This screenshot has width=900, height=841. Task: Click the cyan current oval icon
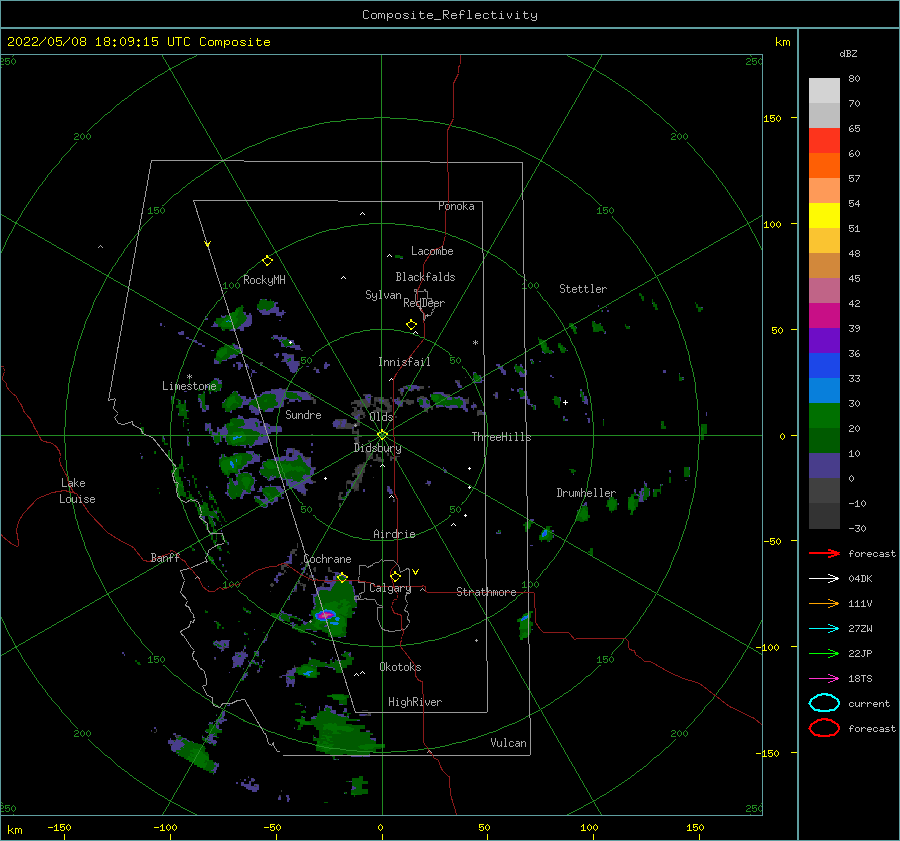tap(824, 703)
